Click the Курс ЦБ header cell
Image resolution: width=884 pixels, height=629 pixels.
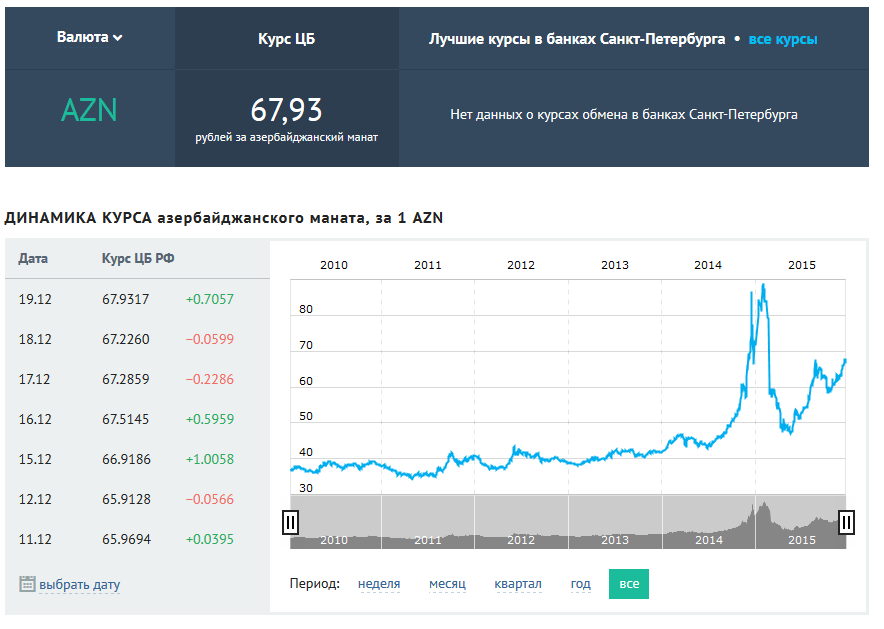click(x=286, y=39)
